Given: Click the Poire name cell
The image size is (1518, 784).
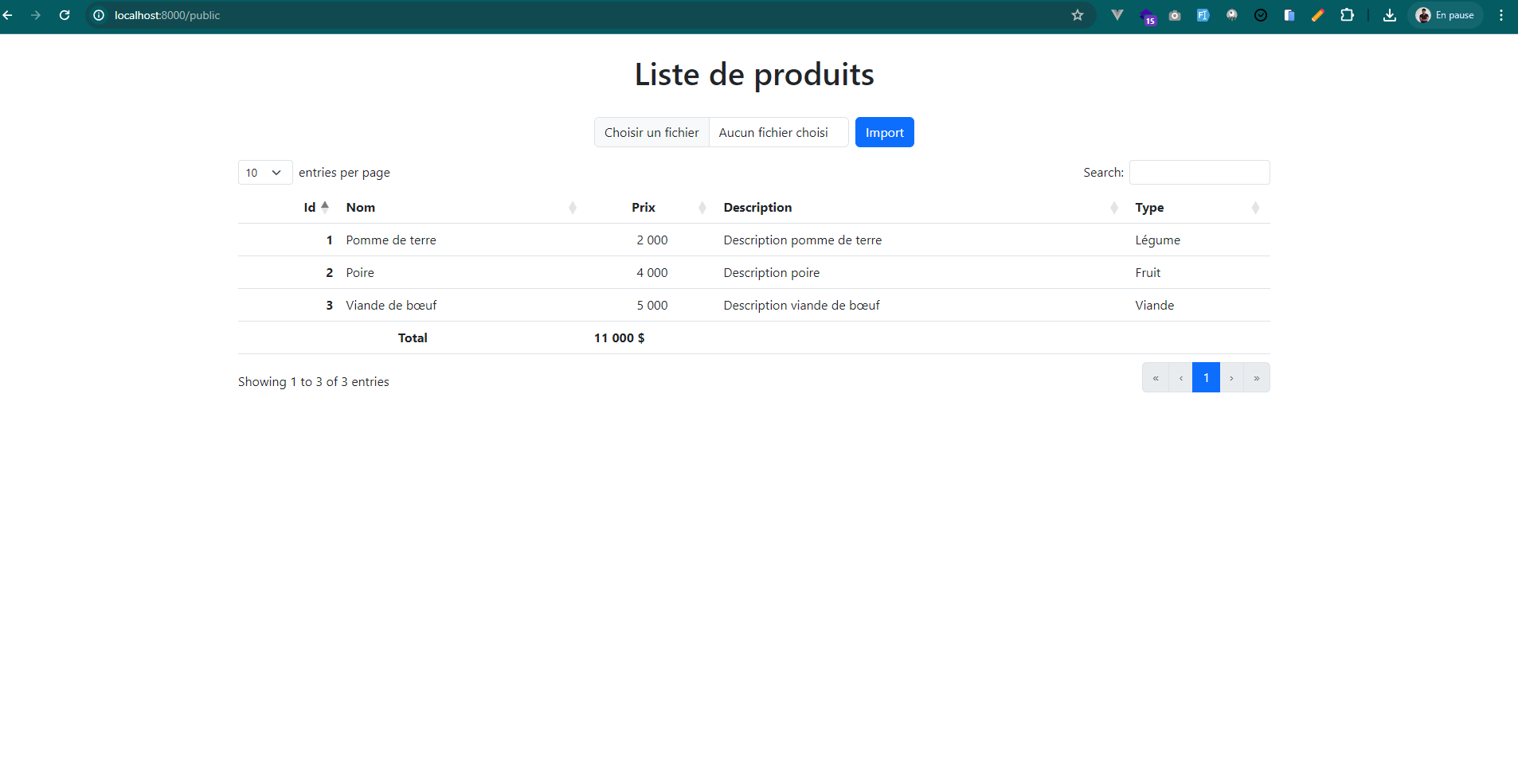Looking at the screenshot, I should pyautogui.click(x=360, y=273).
